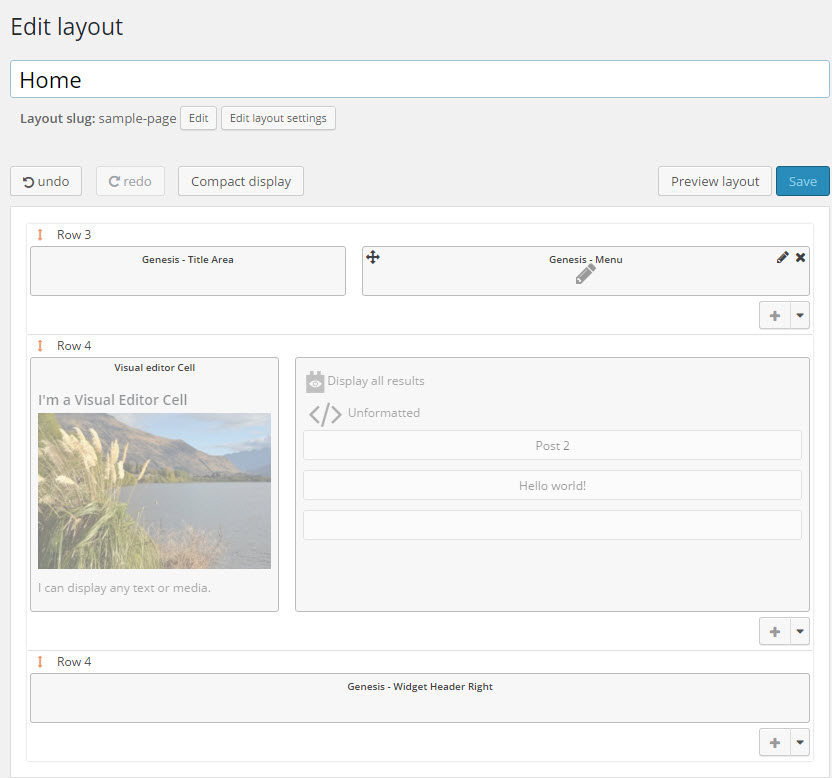Add a cell with the plus button under the Visual editor row
Image resolution: width=832 pixels, height=778 pixels.
click(x=775, y=632)
